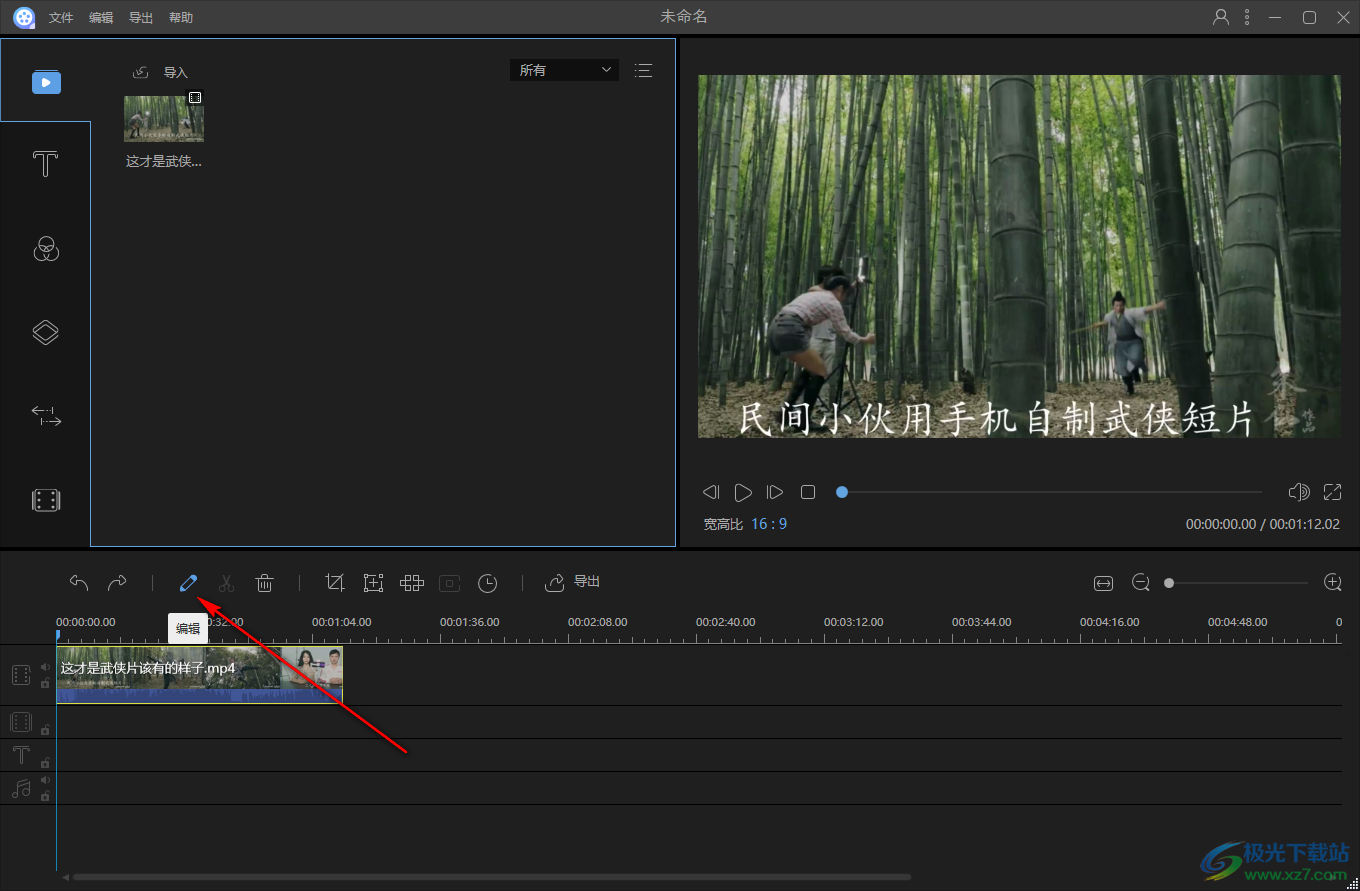Open the Text tab in sidebar
Screen dimensions: 1360x891
coord(45,164)
